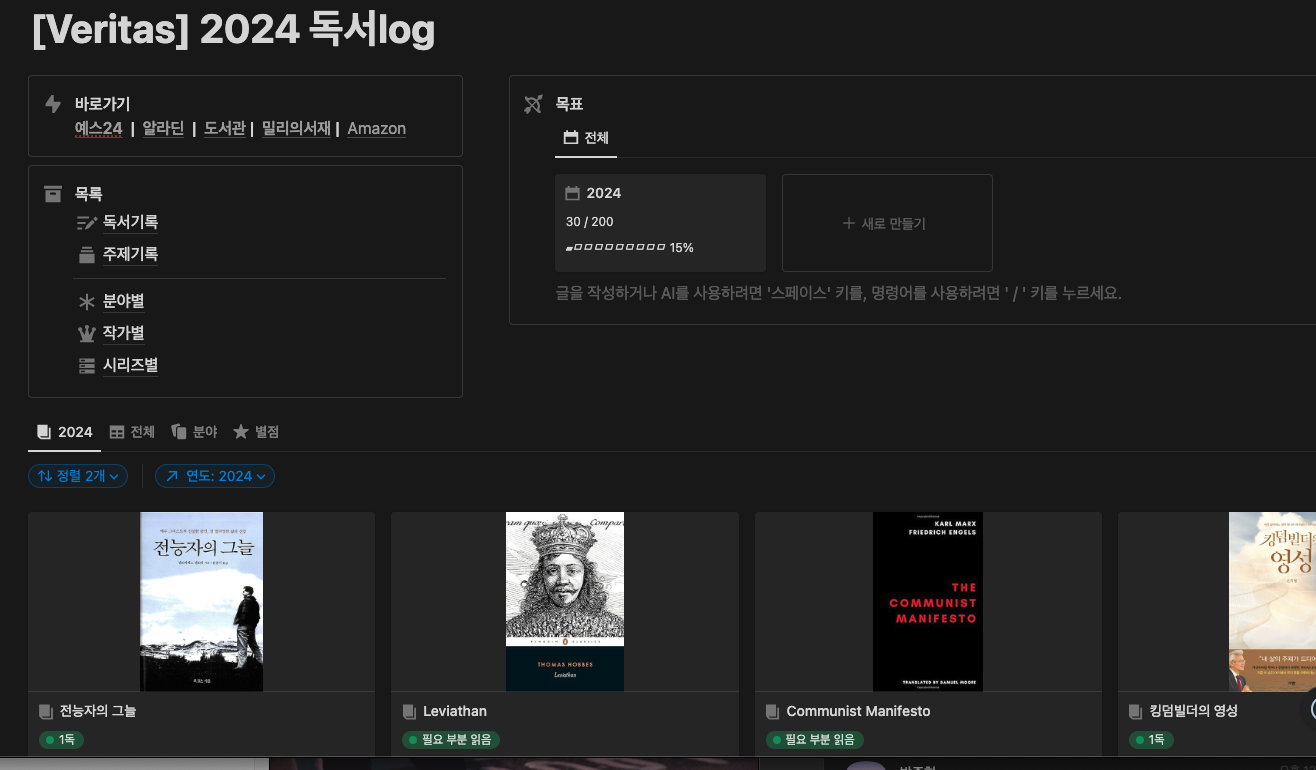Click the page icon beside 전능자의 그늘 title
Image resolution: width=1316 pixels, height=770 pixels.
coord(46,711)
